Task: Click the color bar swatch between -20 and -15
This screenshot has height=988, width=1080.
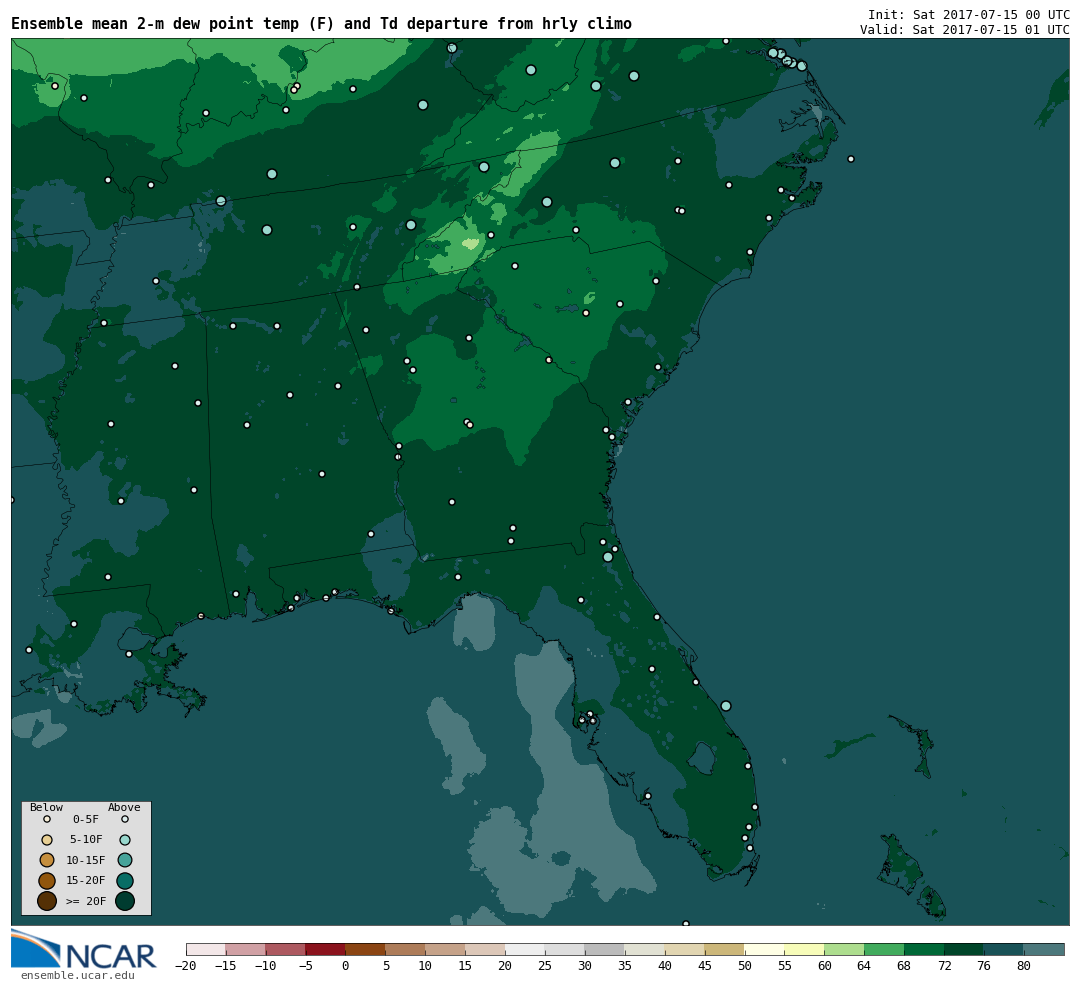Action: (206, 949)
